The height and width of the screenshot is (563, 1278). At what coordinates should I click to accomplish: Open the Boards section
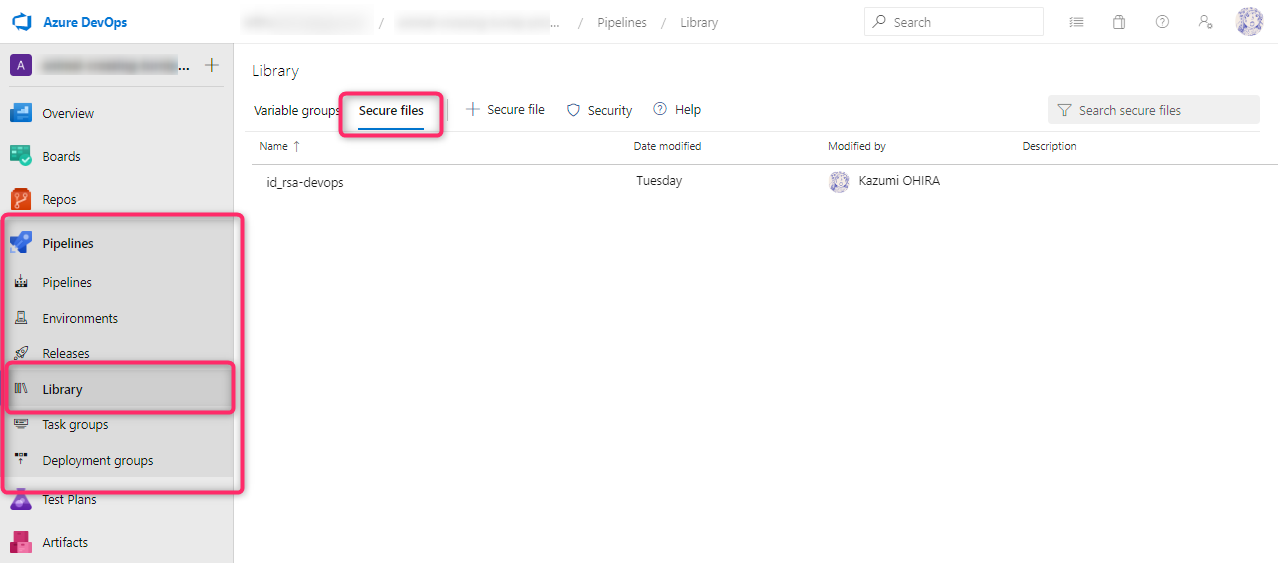(x=61, y=157)
